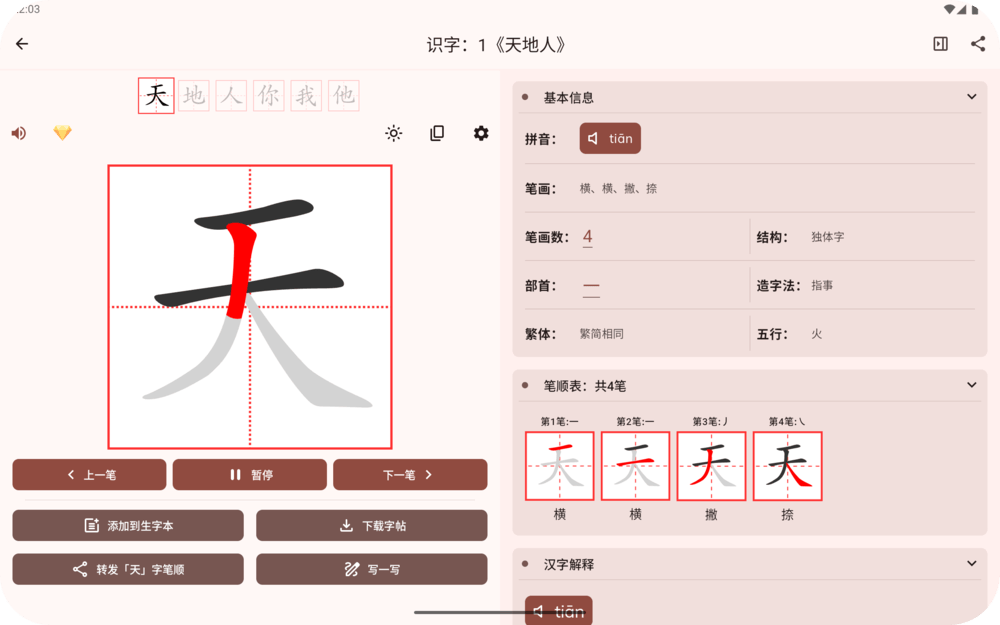Viewport: 1000px width, 625px height.
Task: Open 写一写 handwriting practice
Action: (x=371, y=569)
